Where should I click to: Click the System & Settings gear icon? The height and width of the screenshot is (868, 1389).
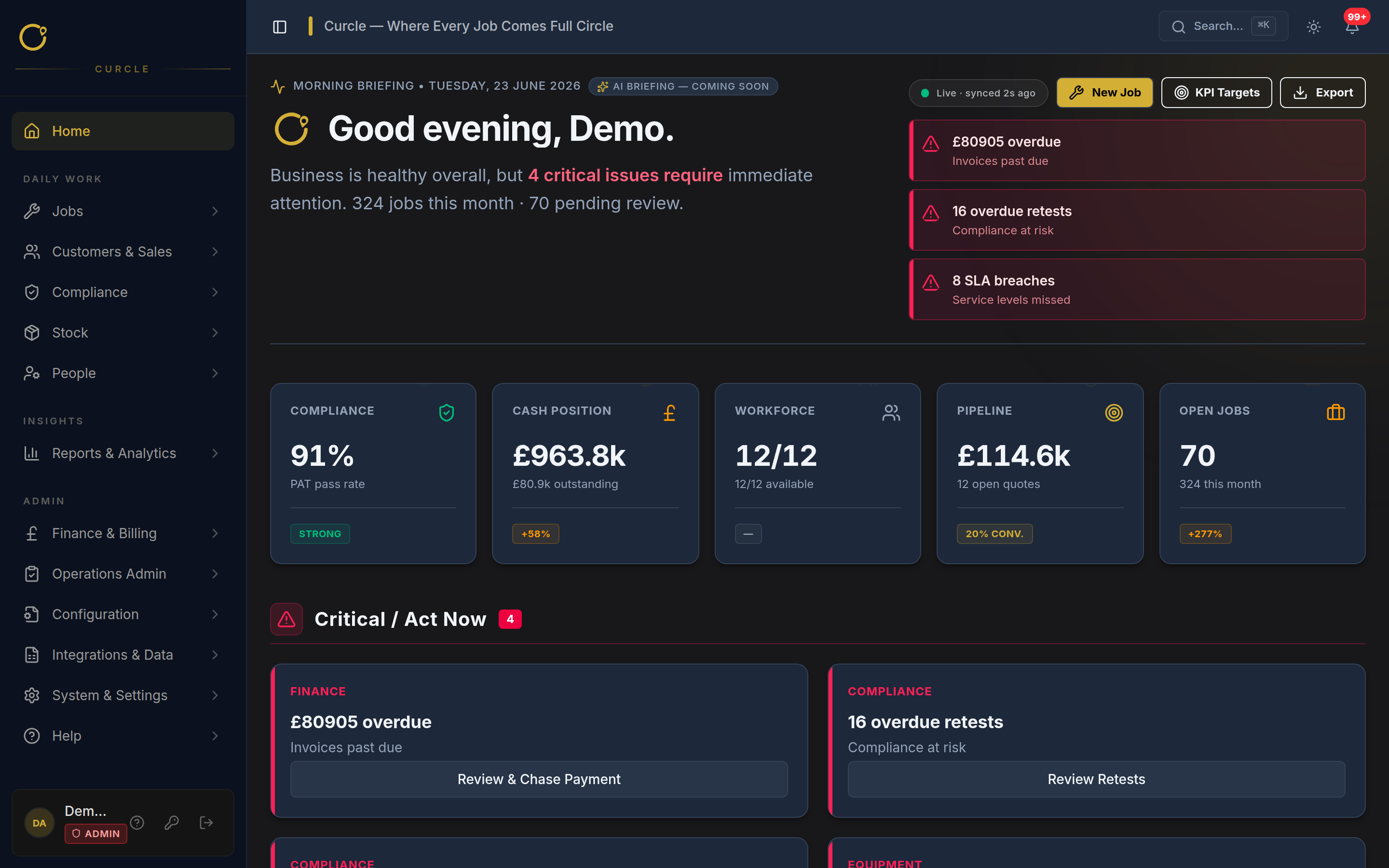pos(31,695)
